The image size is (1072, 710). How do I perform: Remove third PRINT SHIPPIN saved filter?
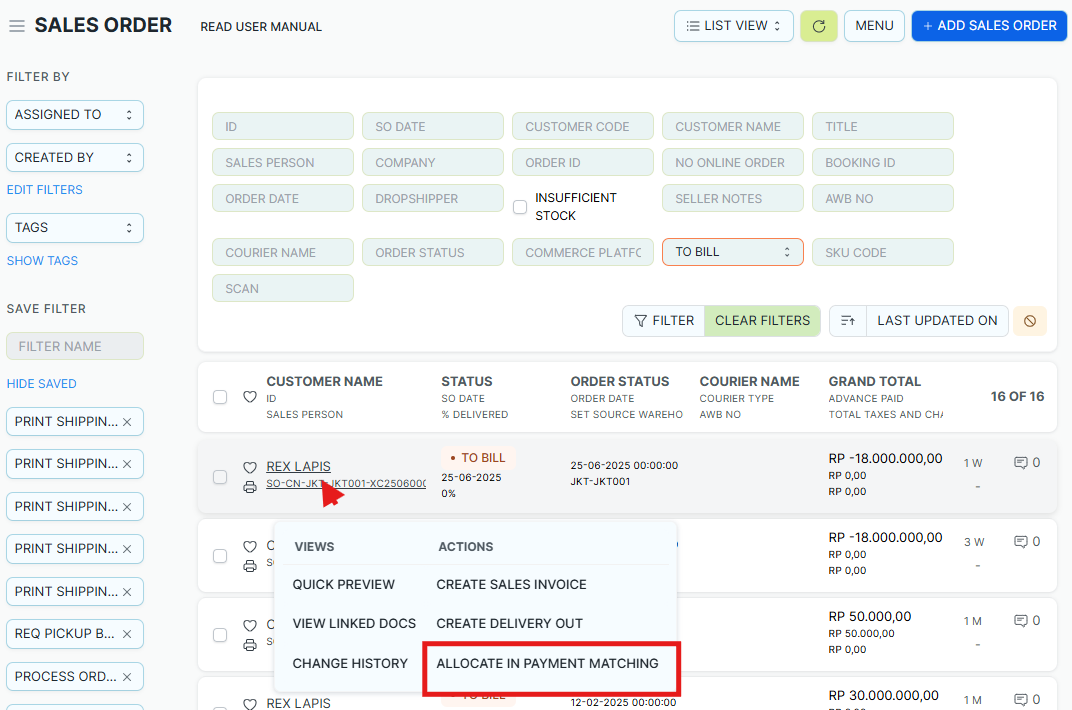pos(127,507)
